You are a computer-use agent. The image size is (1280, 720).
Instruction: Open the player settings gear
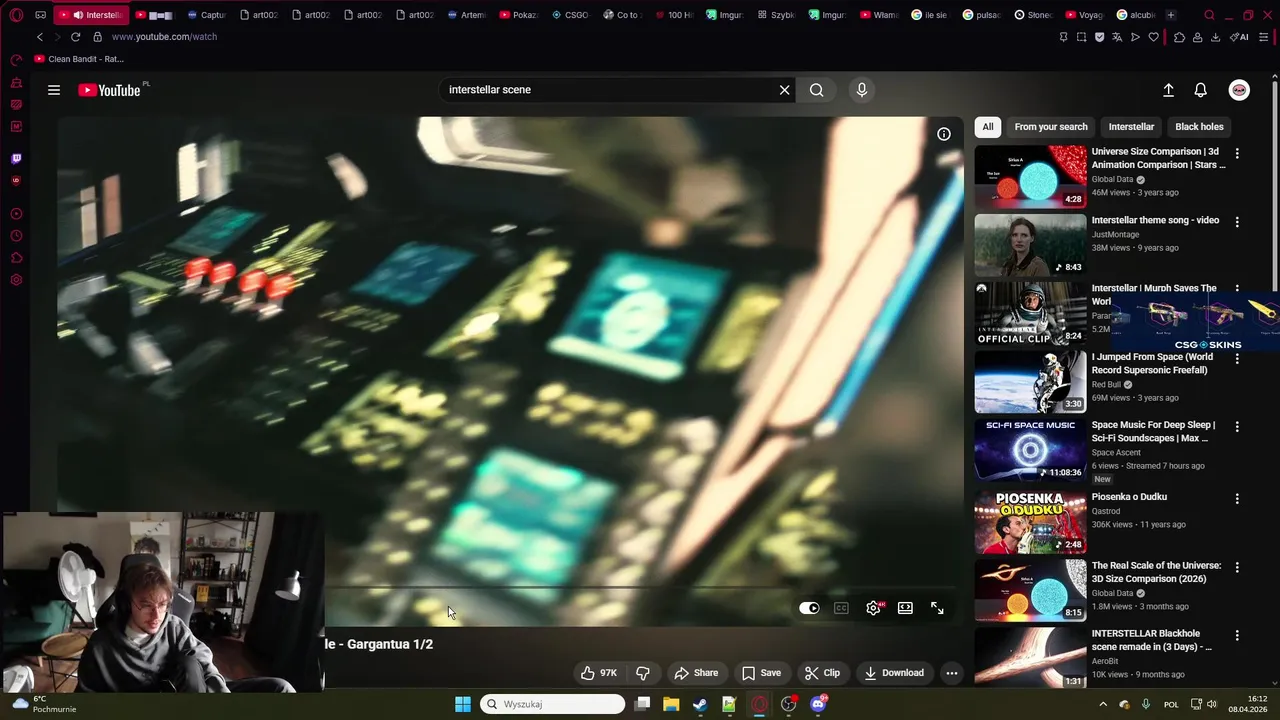point(874,608)
